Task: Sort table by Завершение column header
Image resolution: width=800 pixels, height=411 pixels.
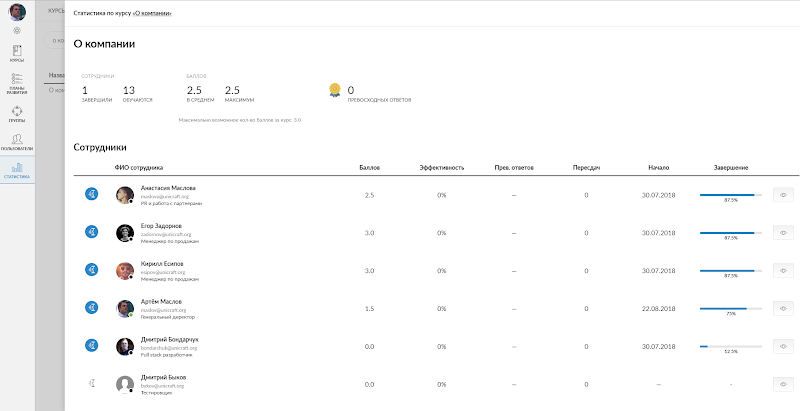Action: point(731,167)
